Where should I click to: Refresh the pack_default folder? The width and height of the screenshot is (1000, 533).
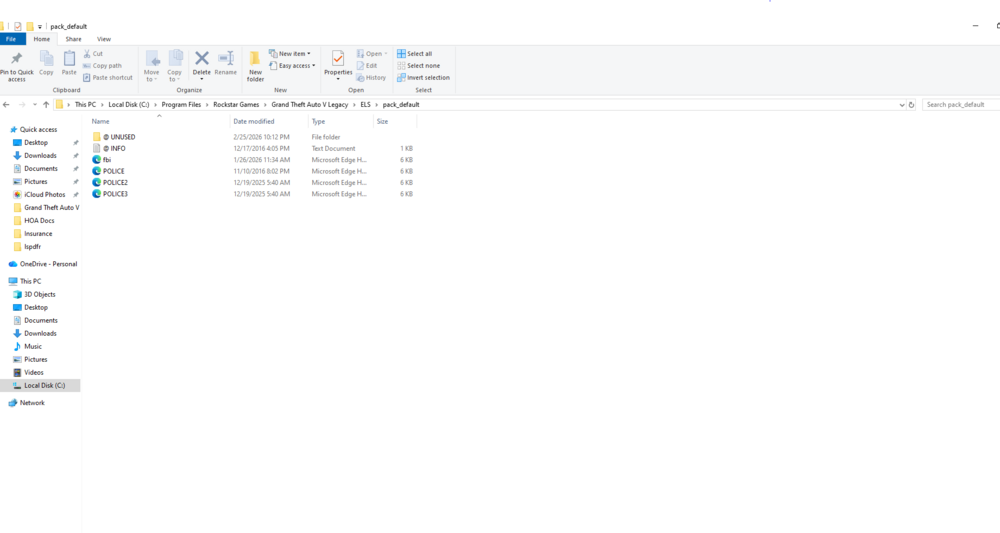pyautogui.click(x=911, y=105)
